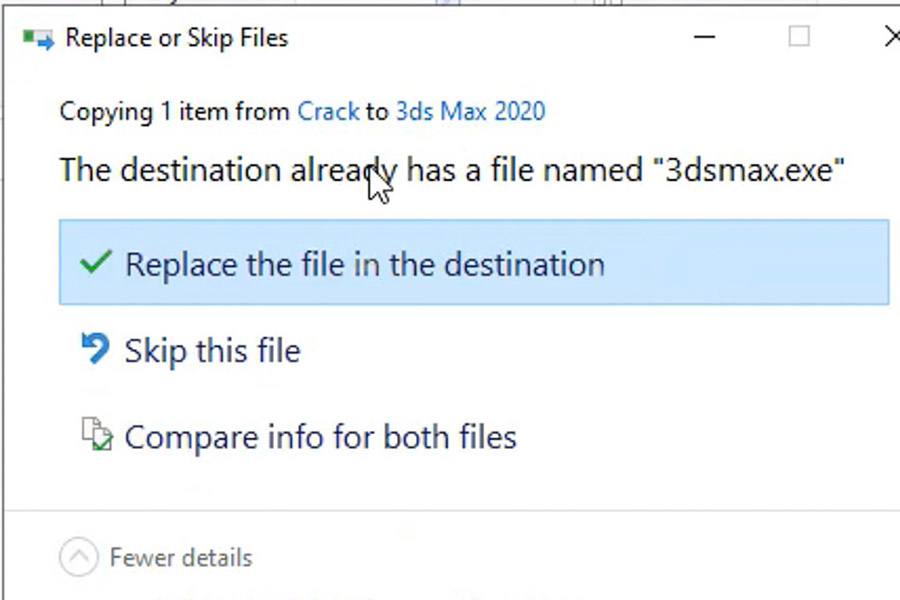Screen dimensions: 900x600
Task: Close the Replace or Skip Files dialog
Action: [891, 37]
